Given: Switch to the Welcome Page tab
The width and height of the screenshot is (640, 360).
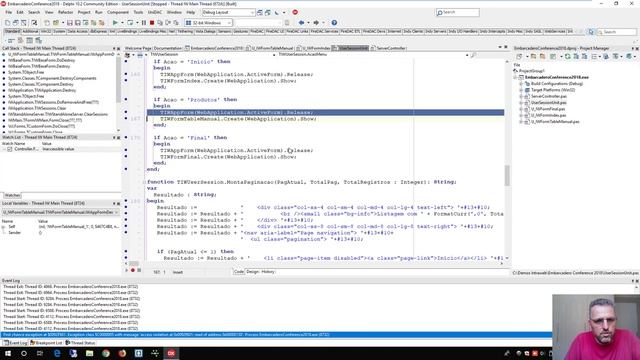Looking at the screenshot, I should tap(138, 48).
